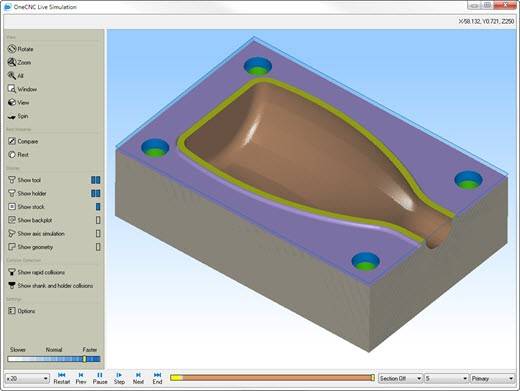
Task: Choose the Window zoom tool
Action: [22, 89]
